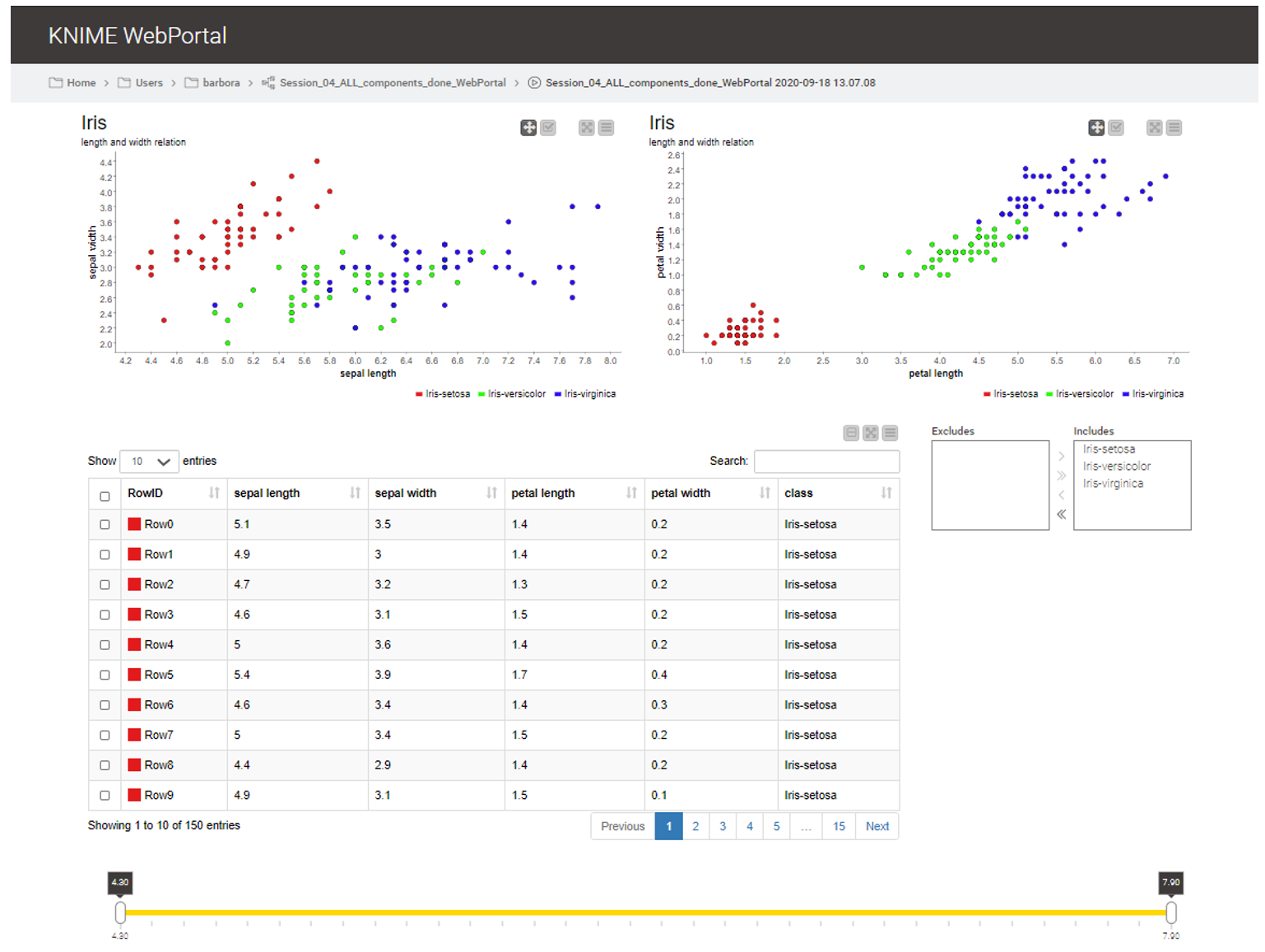Grab the left slider handle at 4.30
Screen dimensions: 1265x952
120,913
